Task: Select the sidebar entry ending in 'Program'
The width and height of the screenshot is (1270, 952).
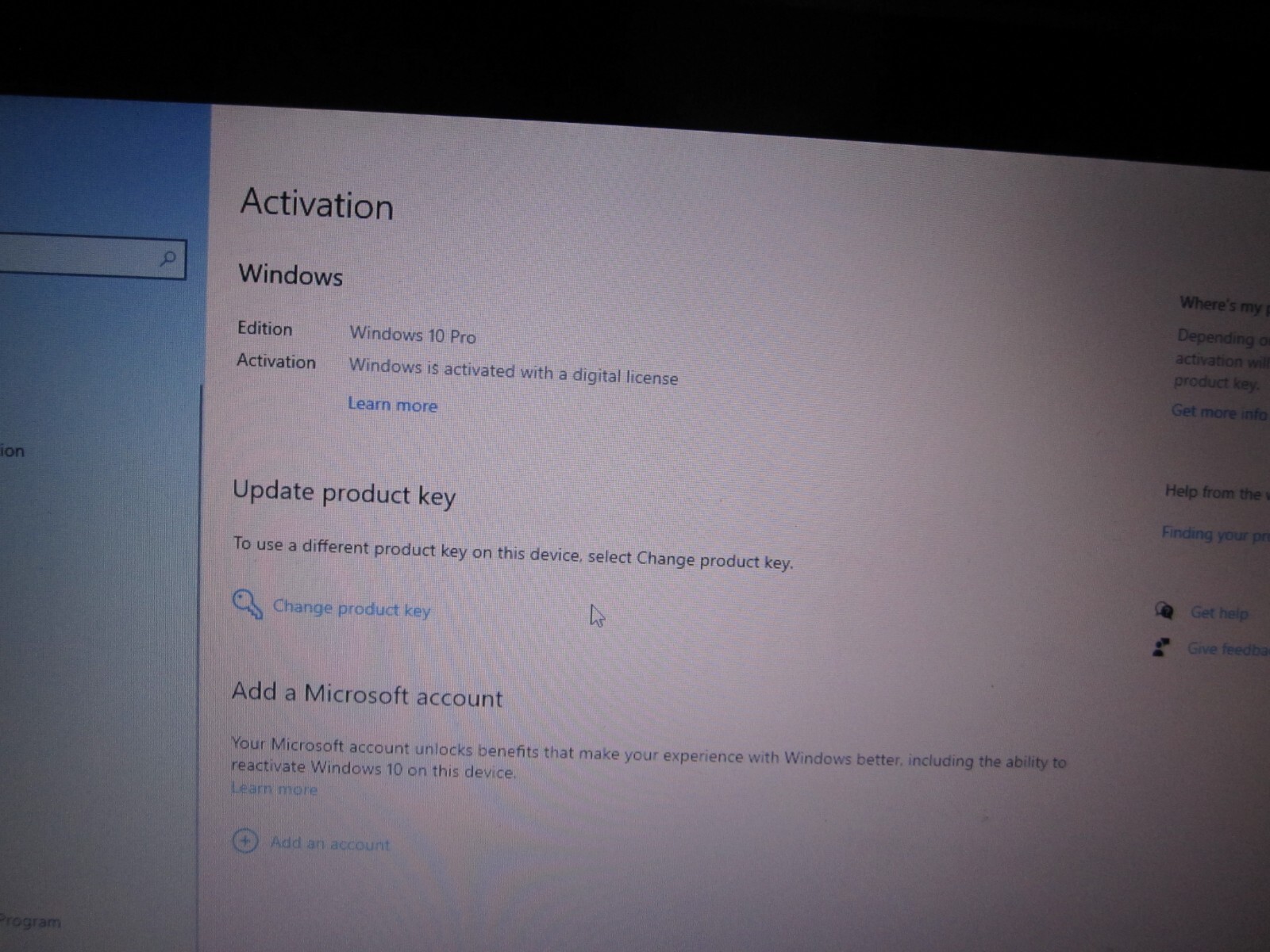Action: [x=30, y=921]
